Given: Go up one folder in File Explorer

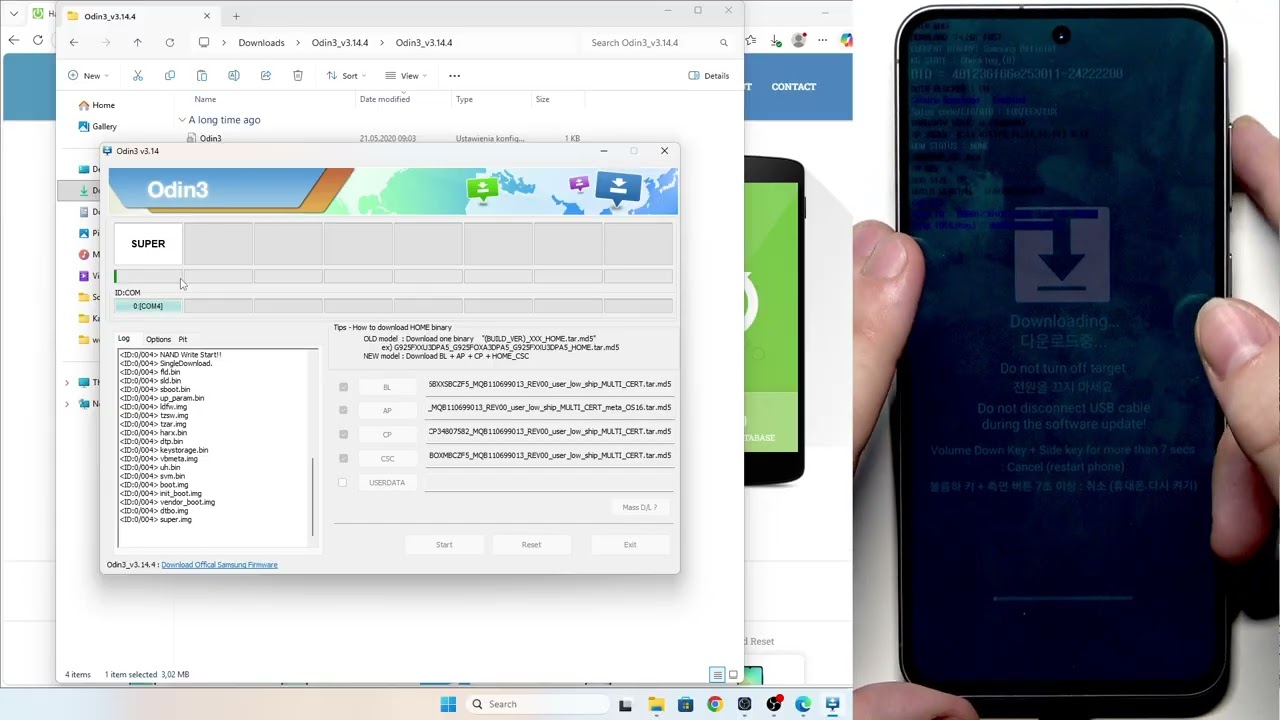Looking at the screenshot, I should 138,43.
